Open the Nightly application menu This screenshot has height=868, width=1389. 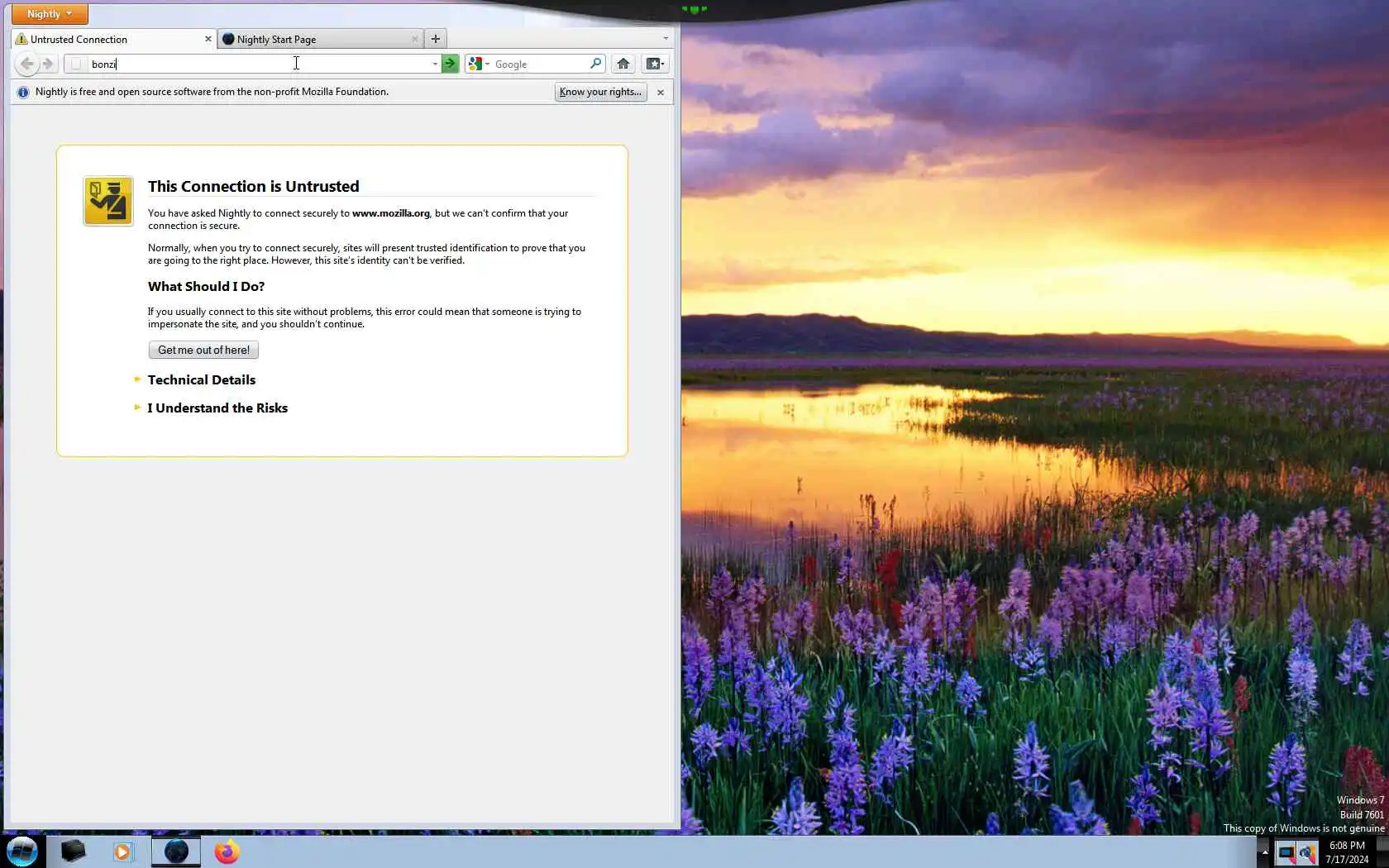(50, 14)
